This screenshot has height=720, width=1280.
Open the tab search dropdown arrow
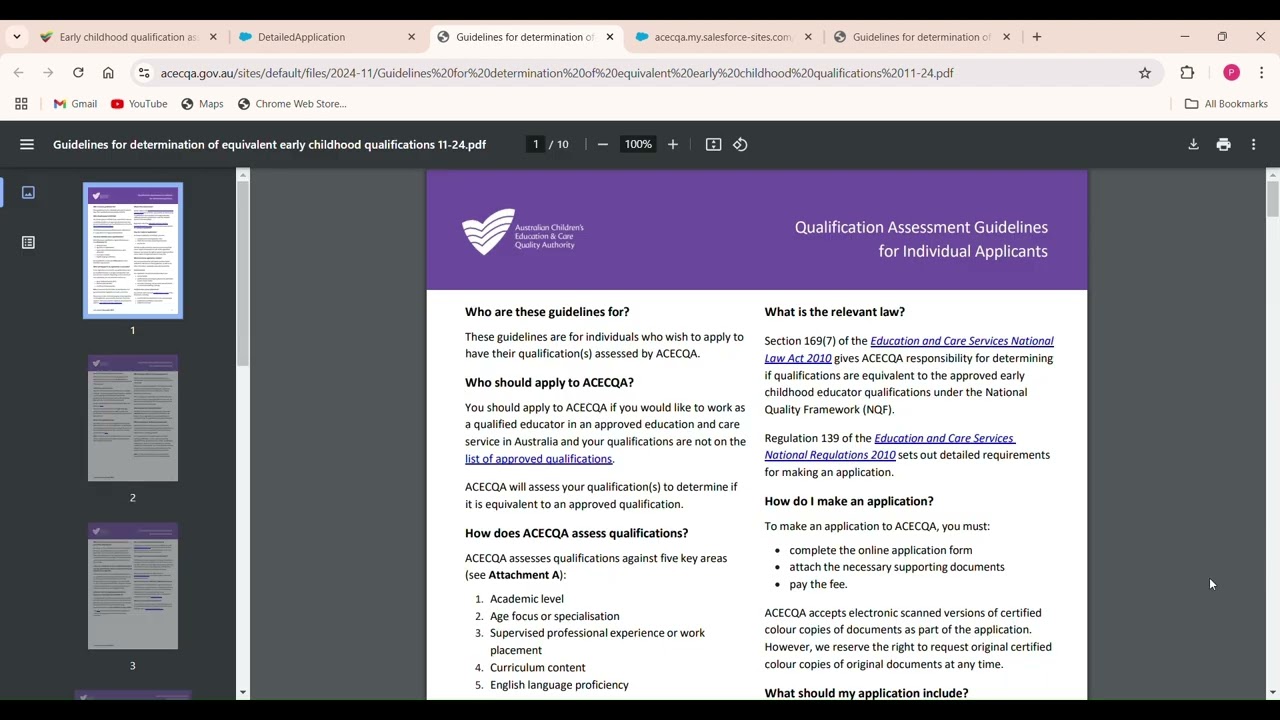click(x=17, y=37)
